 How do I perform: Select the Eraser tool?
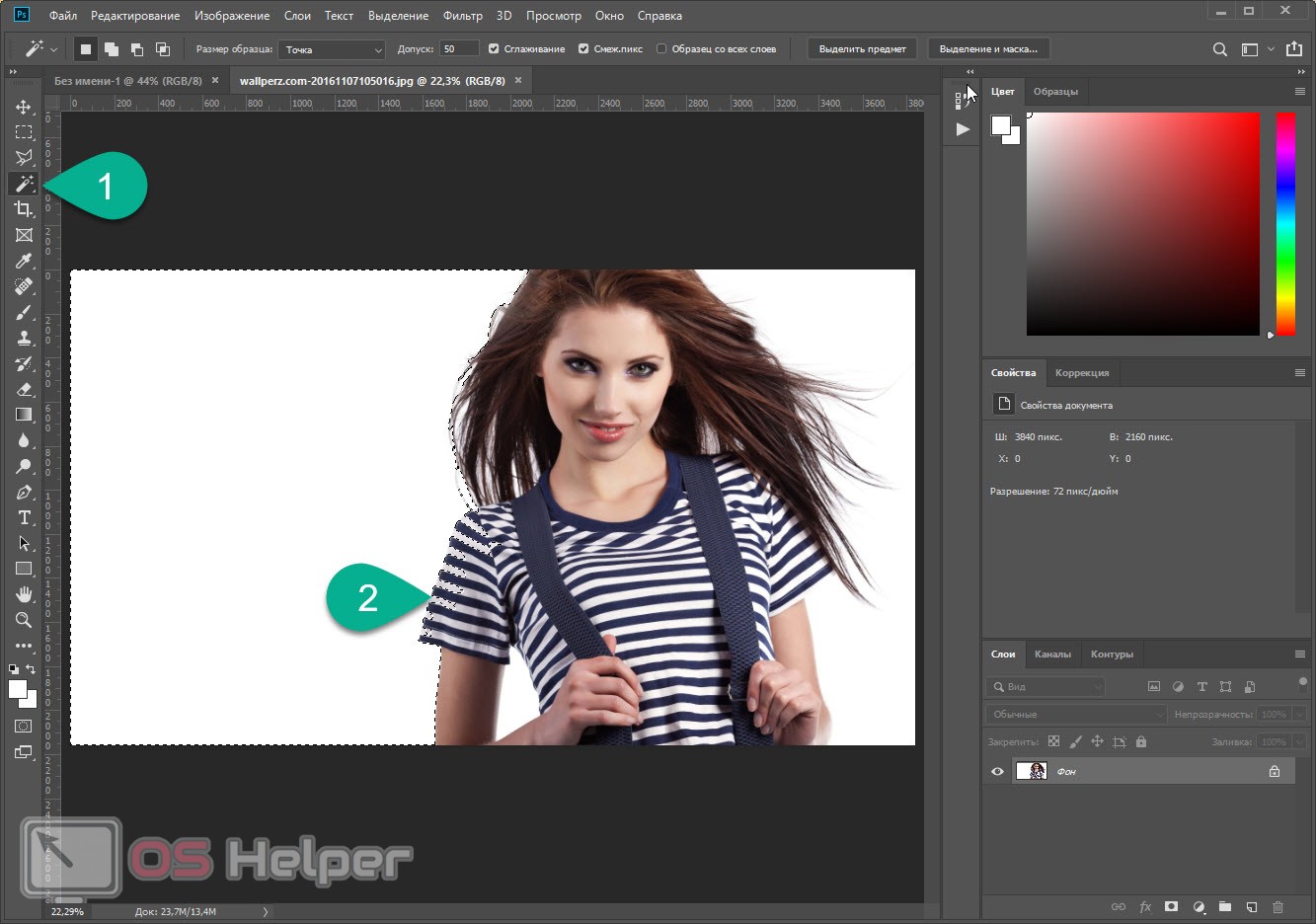24,389
